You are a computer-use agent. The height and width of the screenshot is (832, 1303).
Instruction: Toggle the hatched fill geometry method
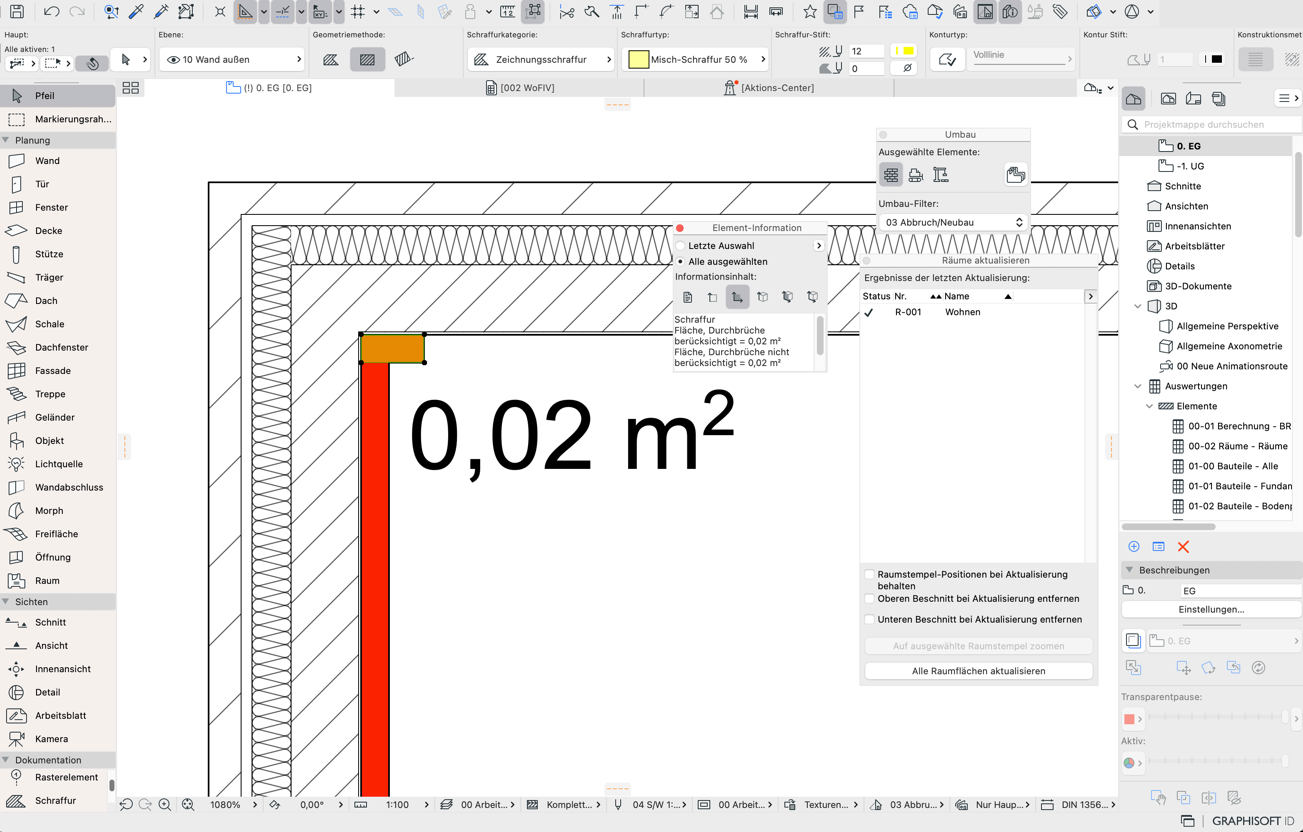367,60
